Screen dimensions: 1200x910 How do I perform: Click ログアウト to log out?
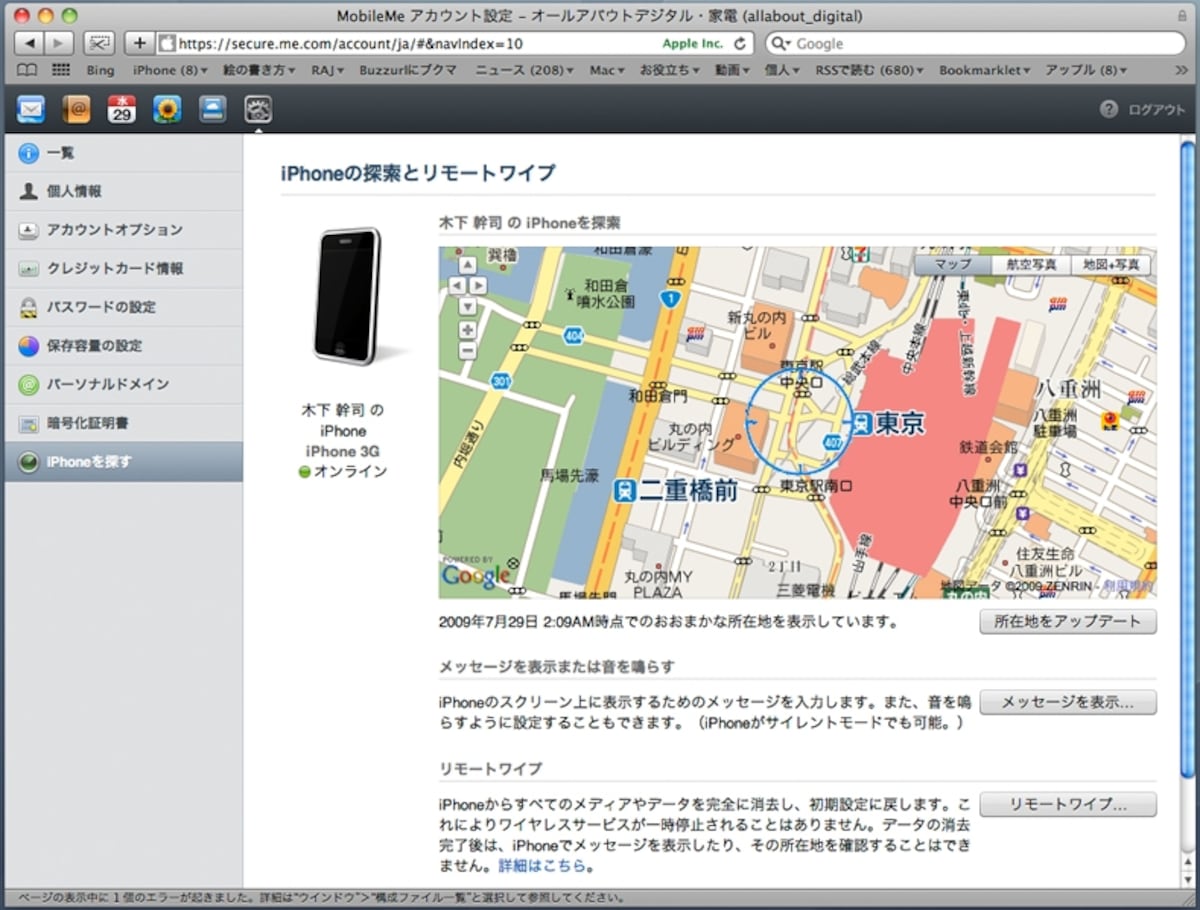tap(1157, 110)
